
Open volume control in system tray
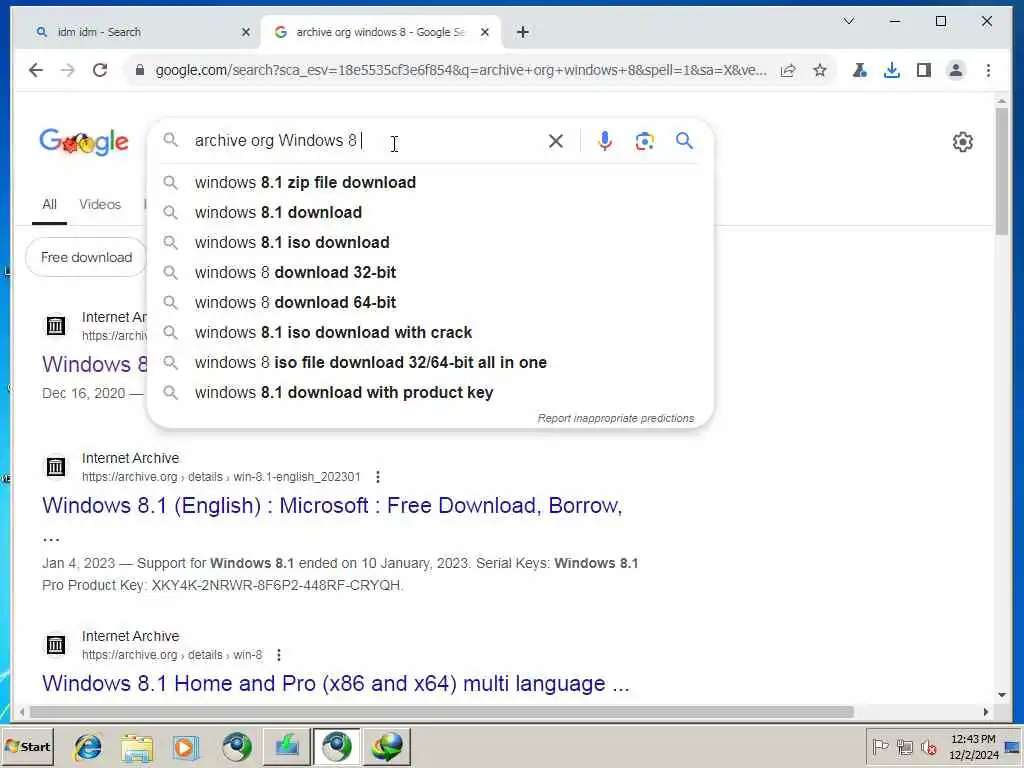[x=928, y=747]
